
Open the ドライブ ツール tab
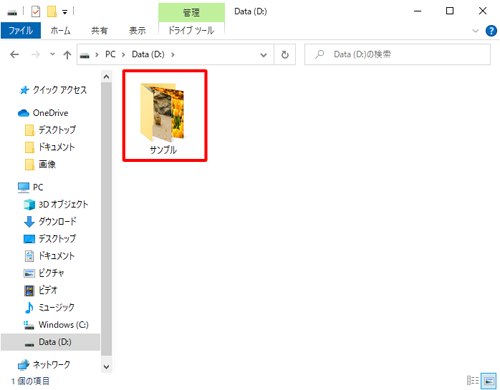click(191, 30)
